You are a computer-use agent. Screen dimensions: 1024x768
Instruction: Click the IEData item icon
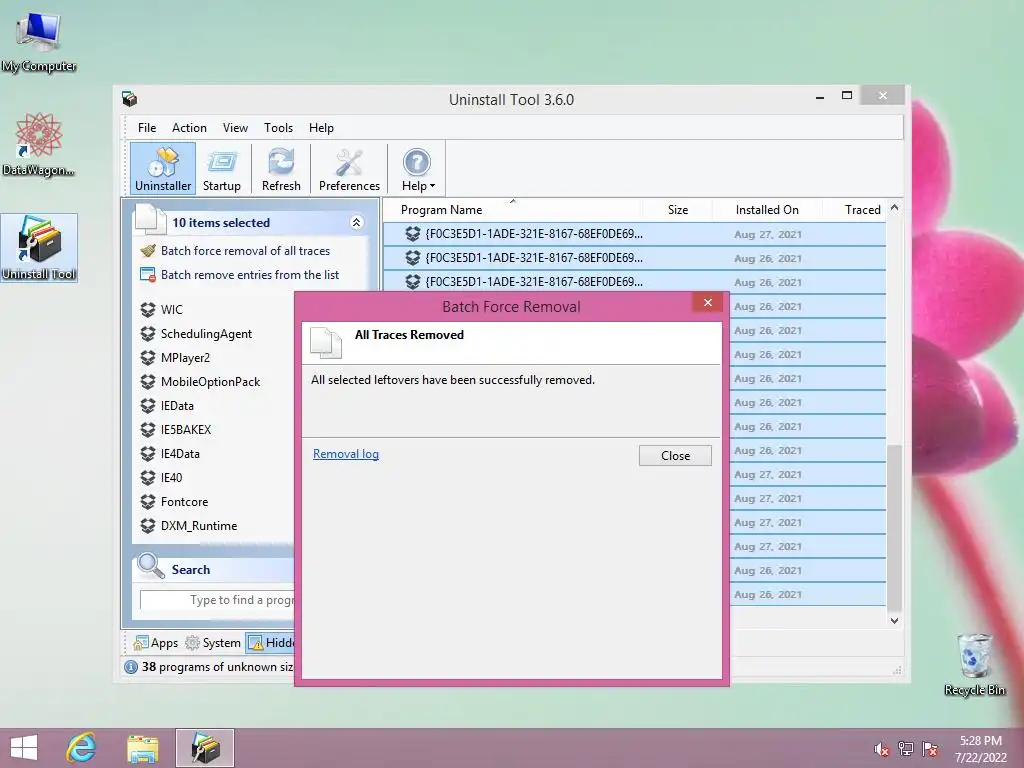click(148, 406)
